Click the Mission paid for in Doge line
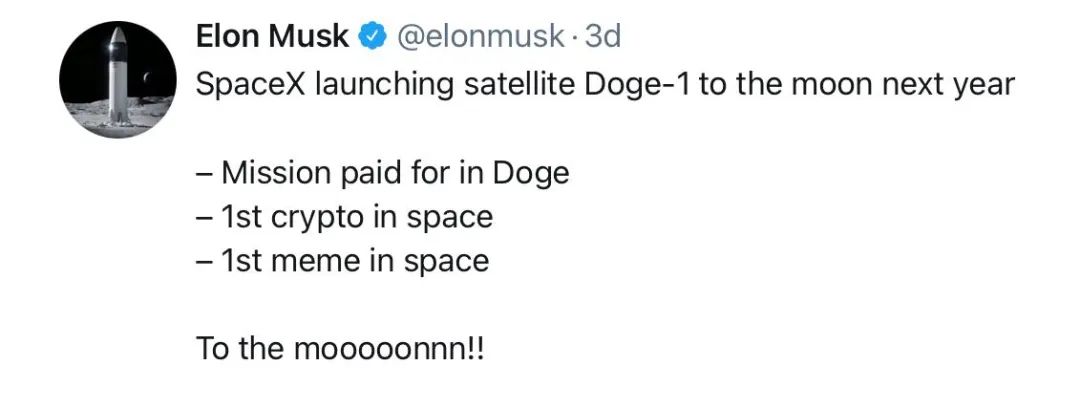 (x=382, y=174)
